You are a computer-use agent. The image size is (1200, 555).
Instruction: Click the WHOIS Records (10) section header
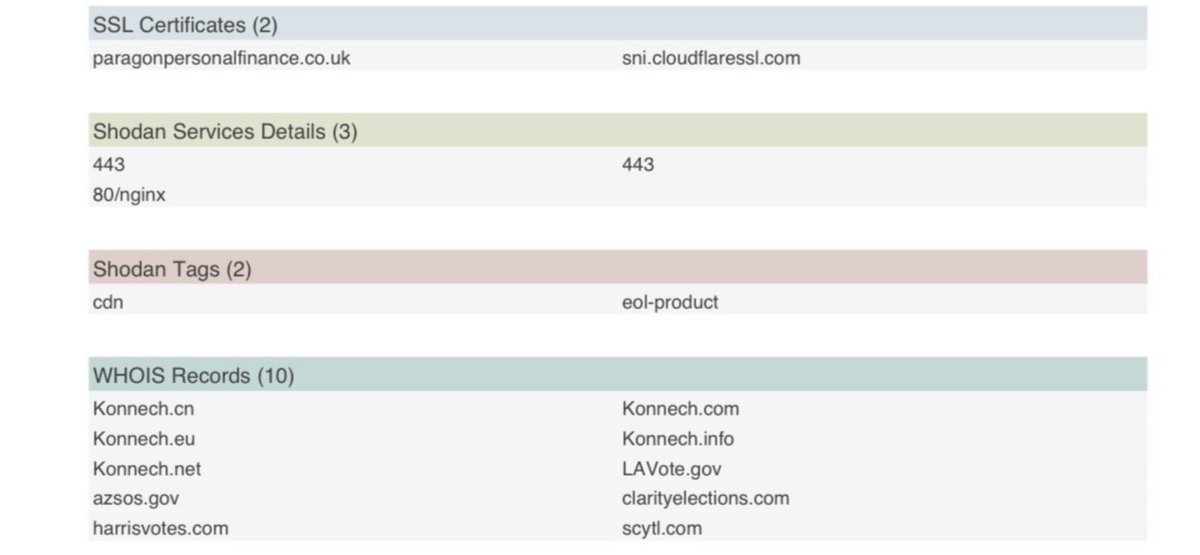[193, 376]
